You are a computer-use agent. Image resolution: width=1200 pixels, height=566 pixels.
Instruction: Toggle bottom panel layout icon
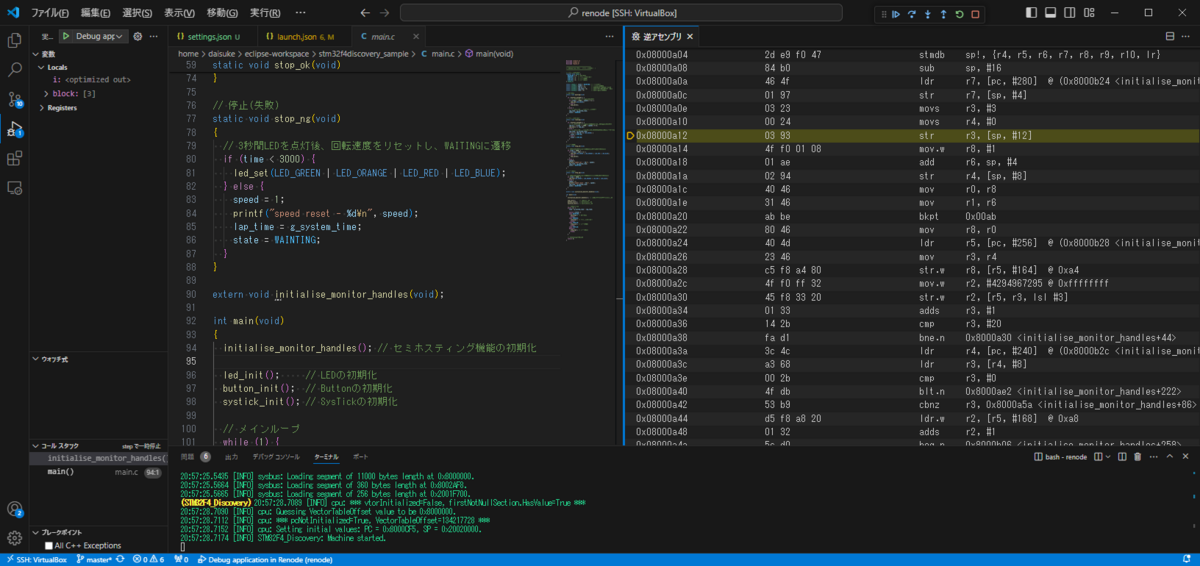click(x=1052, y=13)
